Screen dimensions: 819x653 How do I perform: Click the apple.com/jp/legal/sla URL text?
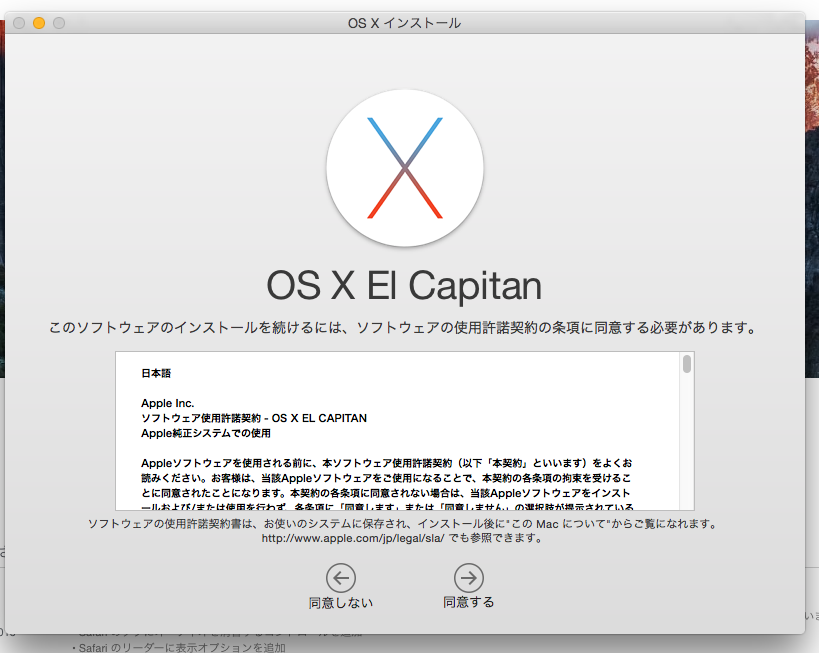353,538
